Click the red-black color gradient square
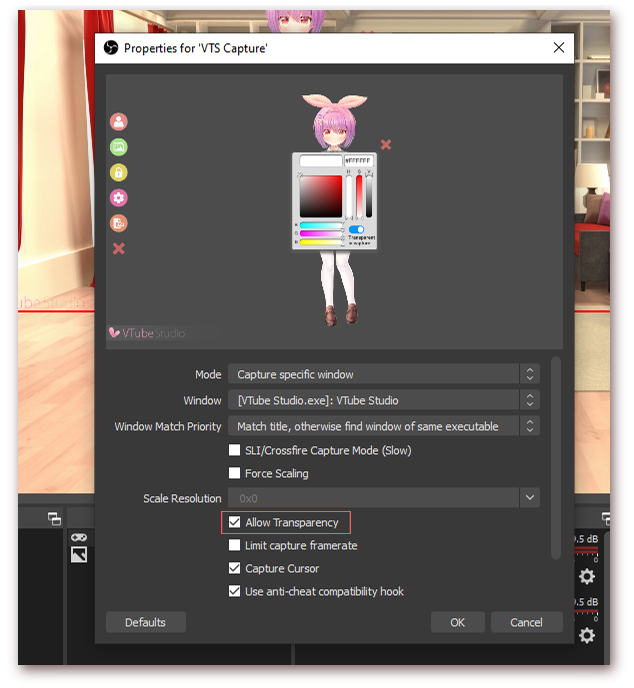Screen dimensions: 634x688 (321, 196)
